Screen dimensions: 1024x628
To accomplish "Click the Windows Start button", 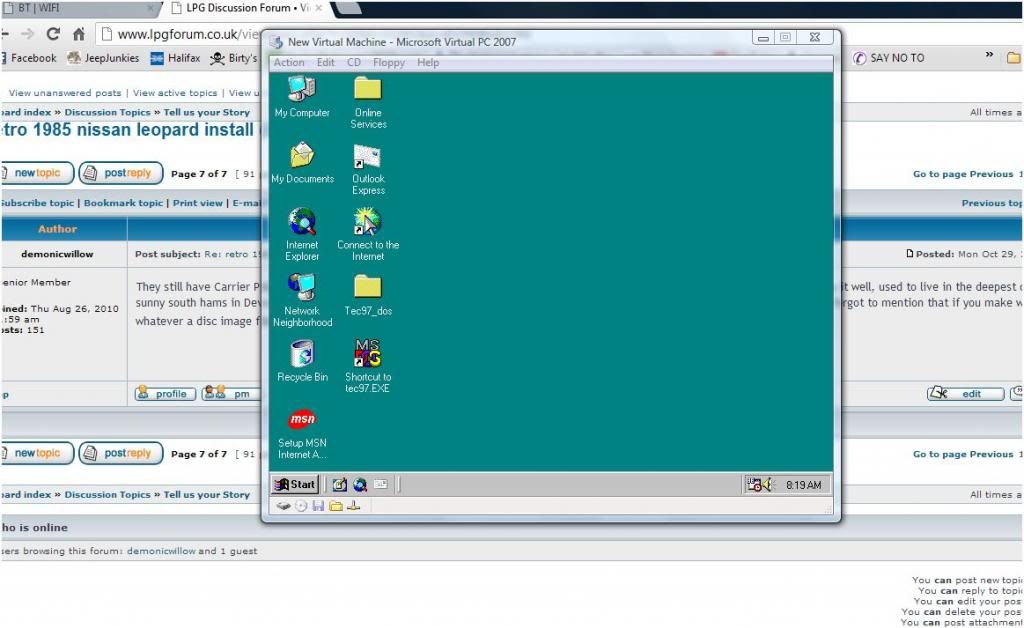I will (295, 484).
